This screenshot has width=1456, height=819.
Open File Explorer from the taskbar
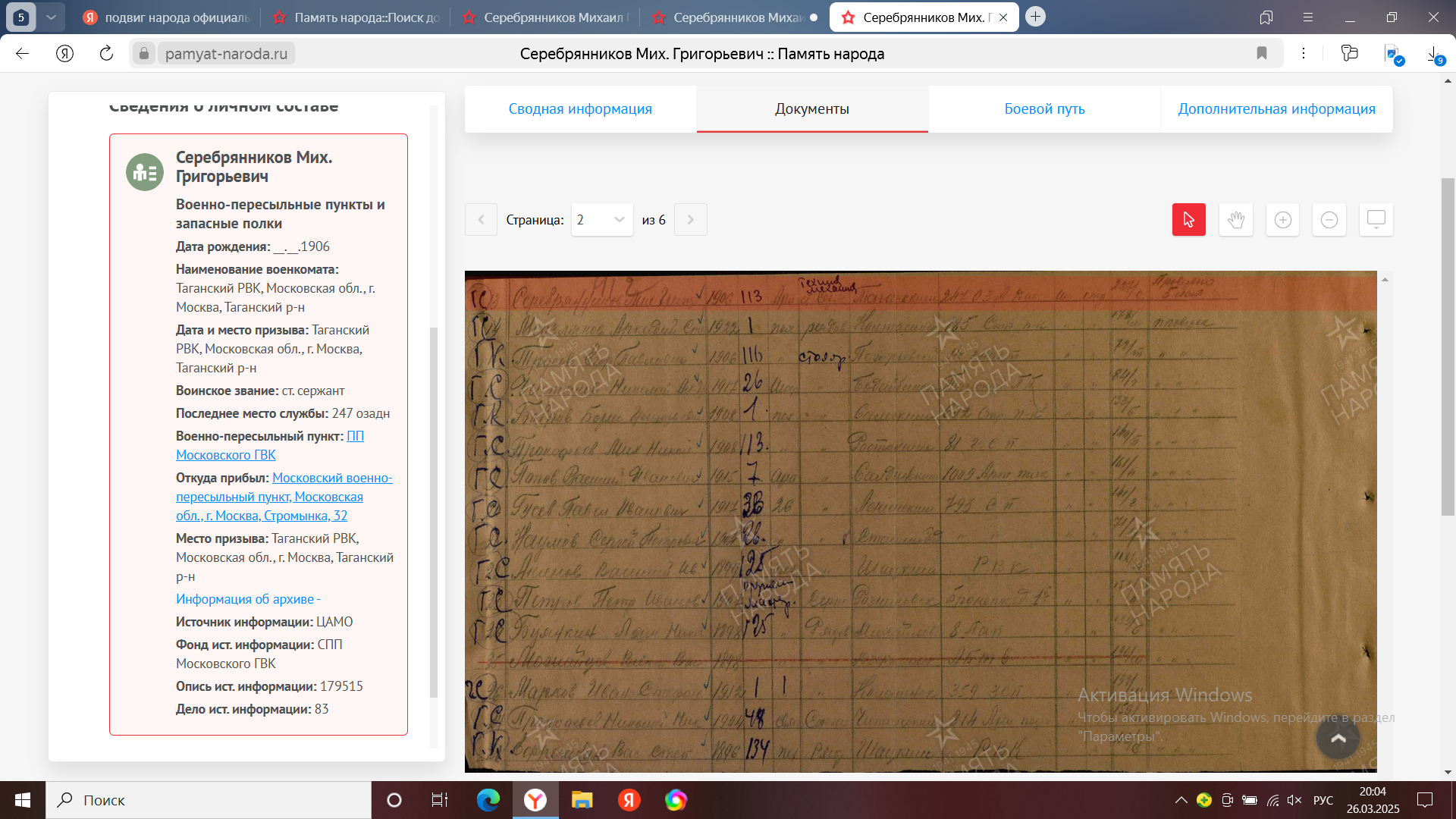[582, 800]
